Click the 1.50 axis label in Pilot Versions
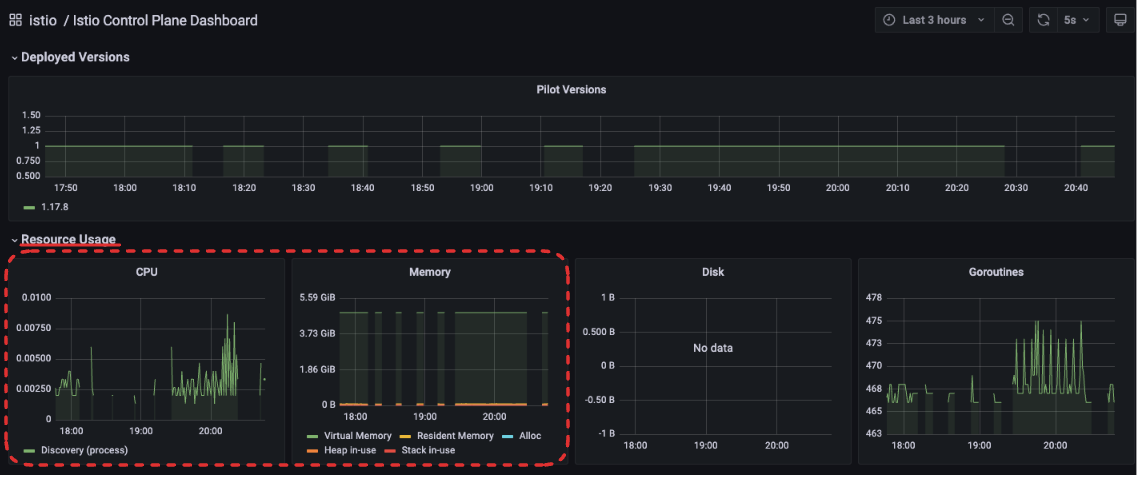This screenshot has width=1138, height=478. click(32, 115)
